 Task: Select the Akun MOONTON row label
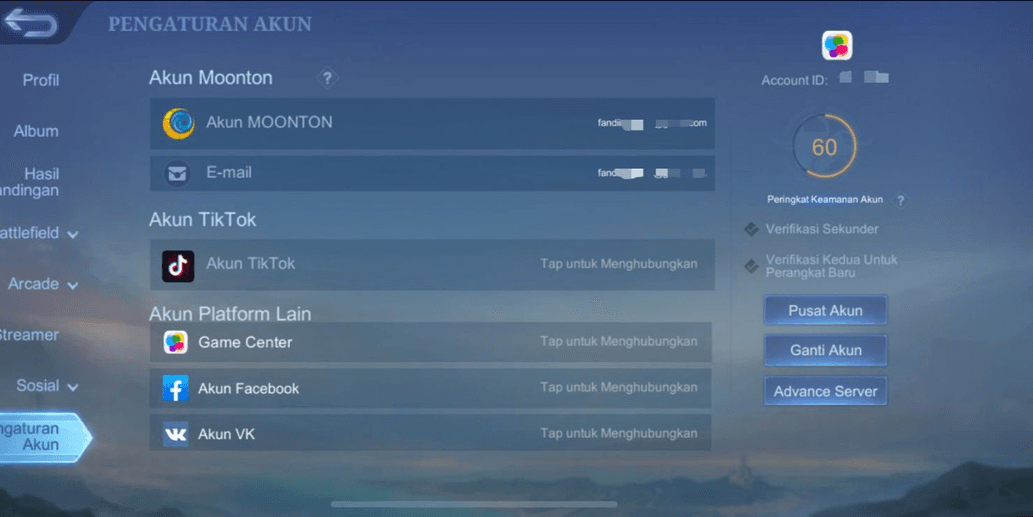(269, 122)
